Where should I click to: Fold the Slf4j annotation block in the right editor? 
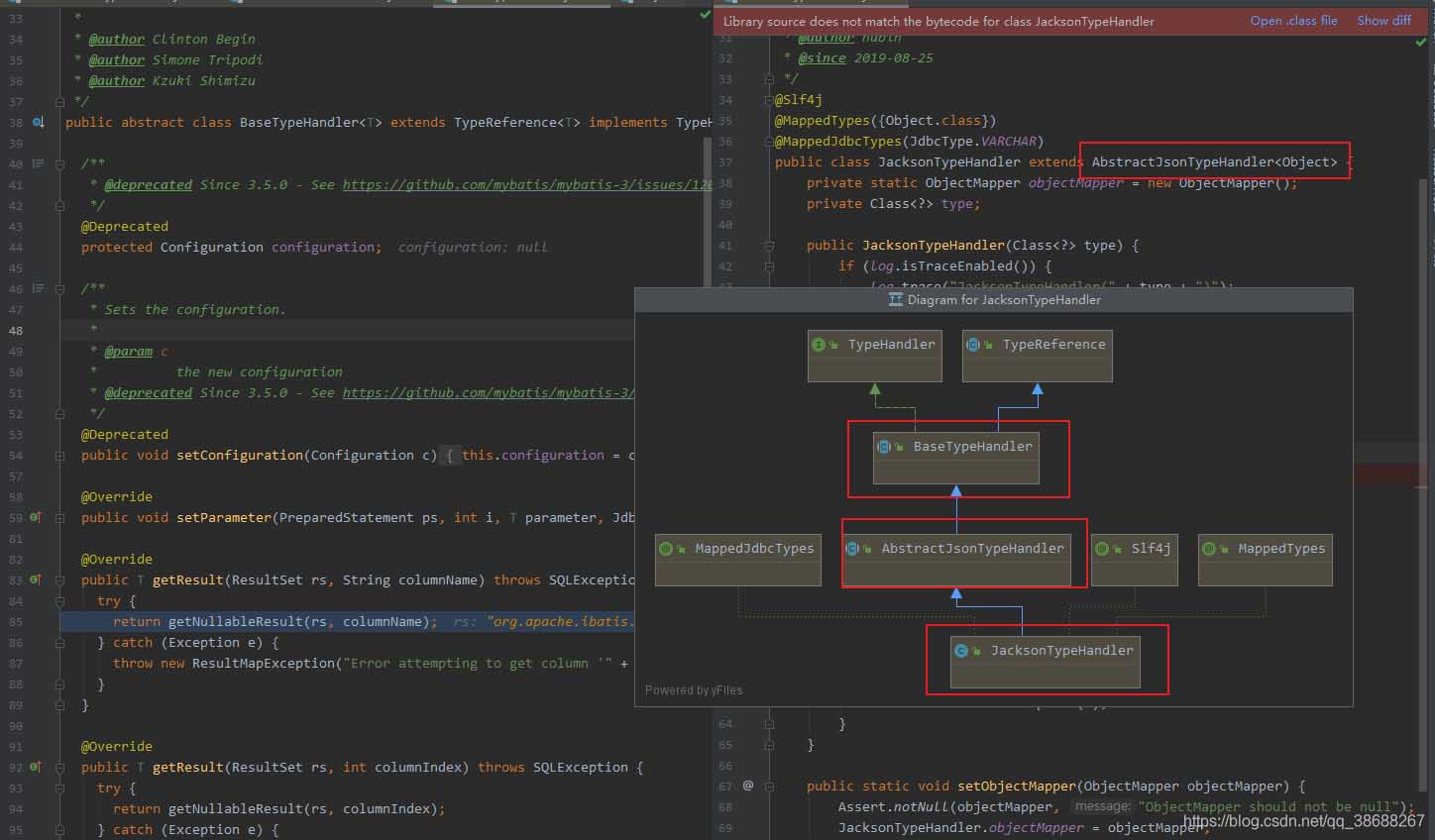tap(769, 100)
